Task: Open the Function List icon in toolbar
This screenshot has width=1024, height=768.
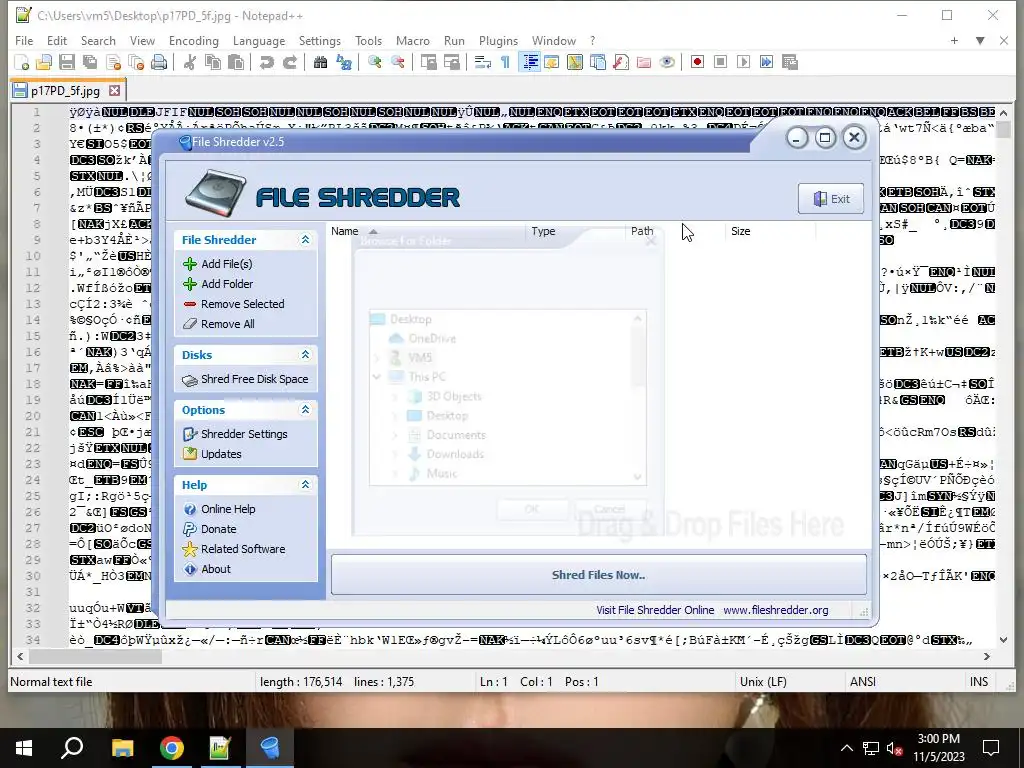Action: pyautogui.click(x=621, y=63)
